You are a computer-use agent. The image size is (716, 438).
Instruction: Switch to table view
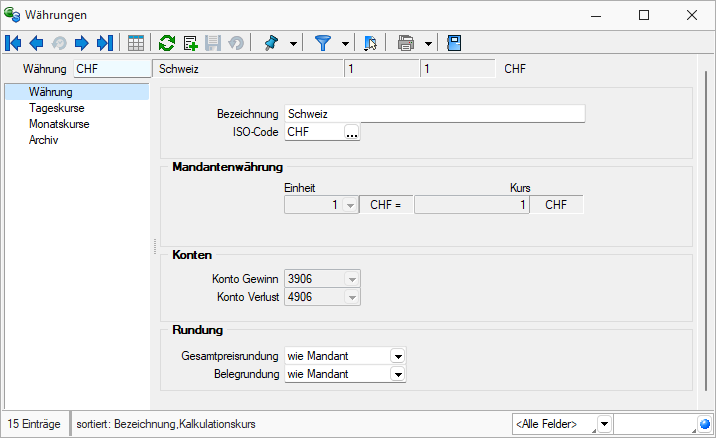[x=136, y=43]
